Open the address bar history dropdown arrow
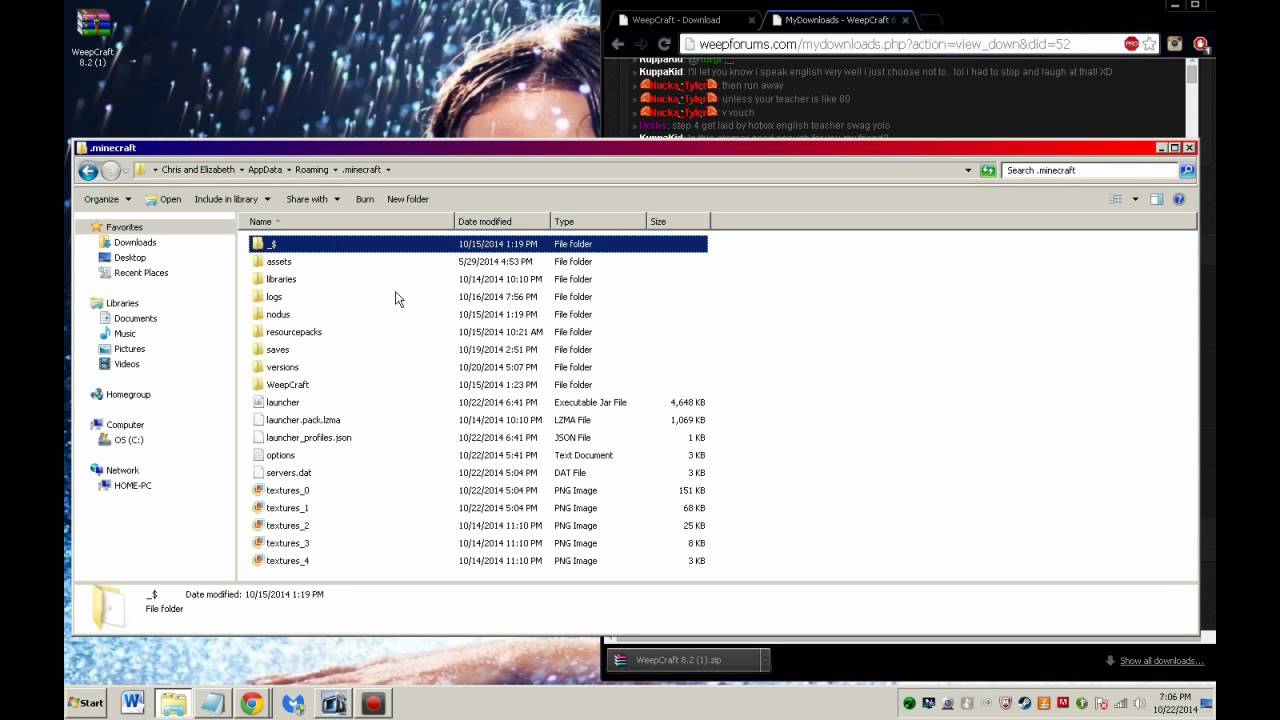1280x720 pixels. (x=968, y=170)
